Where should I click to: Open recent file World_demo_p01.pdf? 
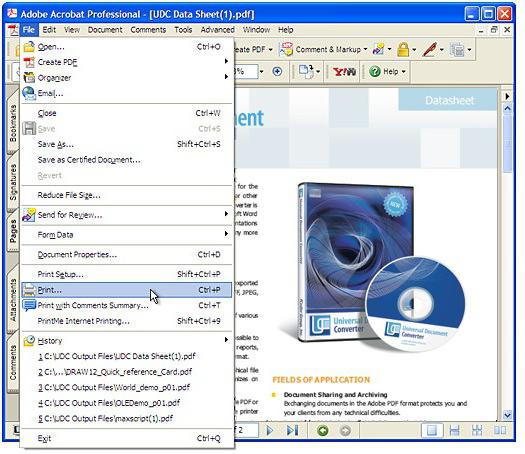pyautogui.click(x=127, y=387)
